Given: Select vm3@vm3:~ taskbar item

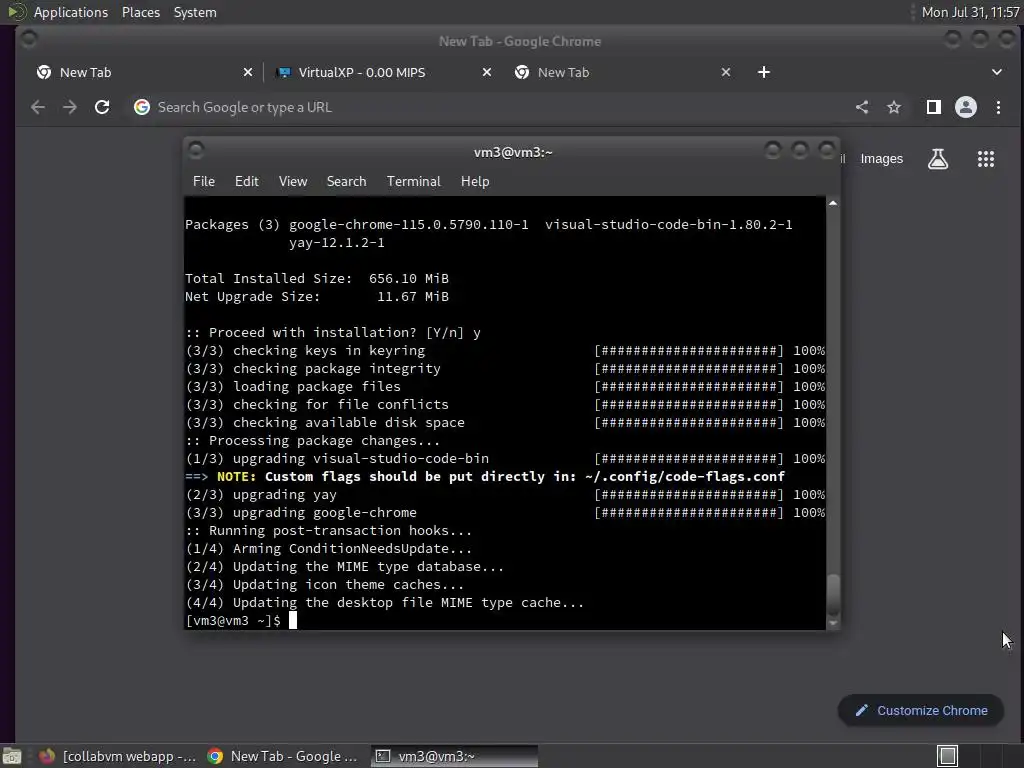Looking at the screenshot, I should [x=455, y=756].
